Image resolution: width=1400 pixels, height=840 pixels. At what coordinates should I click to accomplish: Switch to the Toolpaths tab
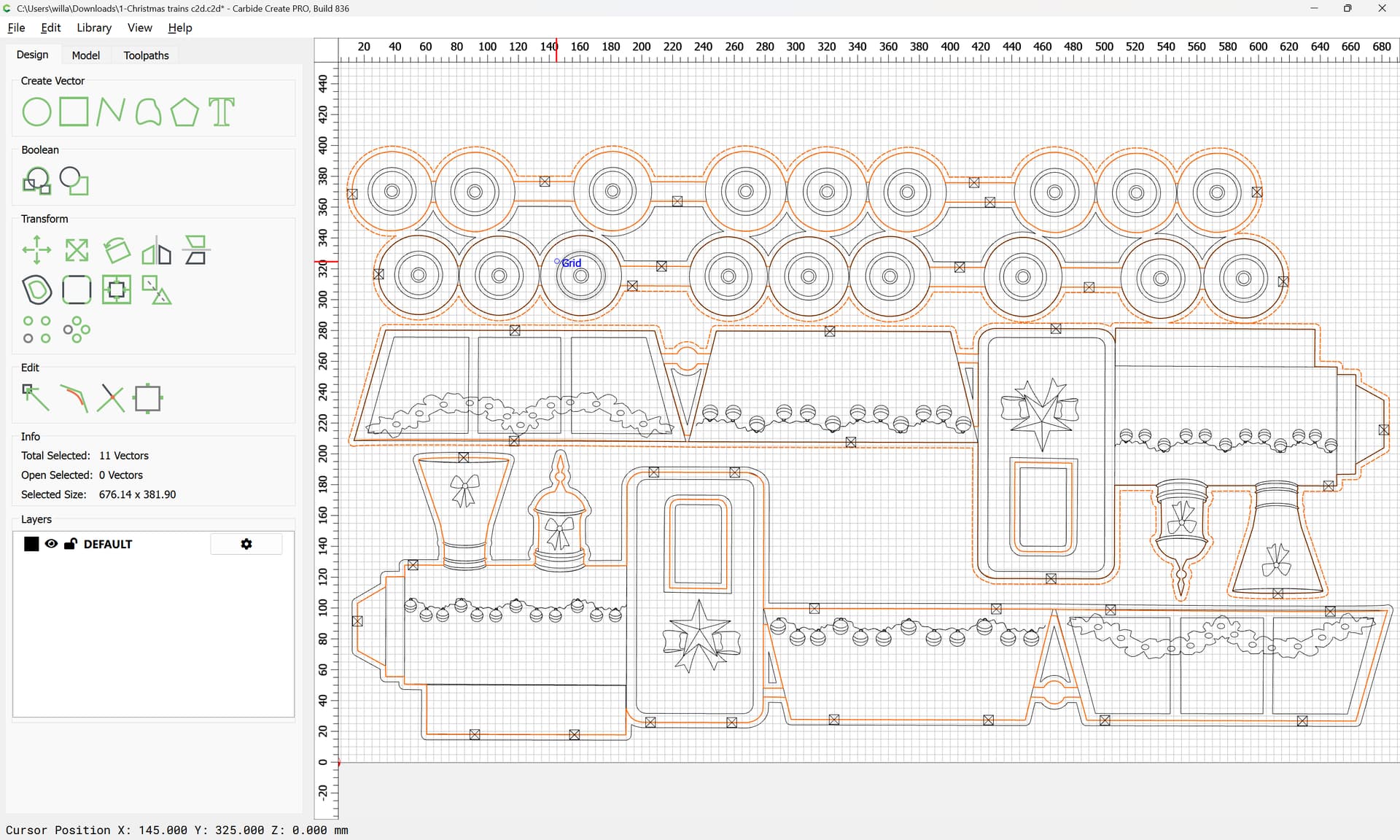point(146,55)
